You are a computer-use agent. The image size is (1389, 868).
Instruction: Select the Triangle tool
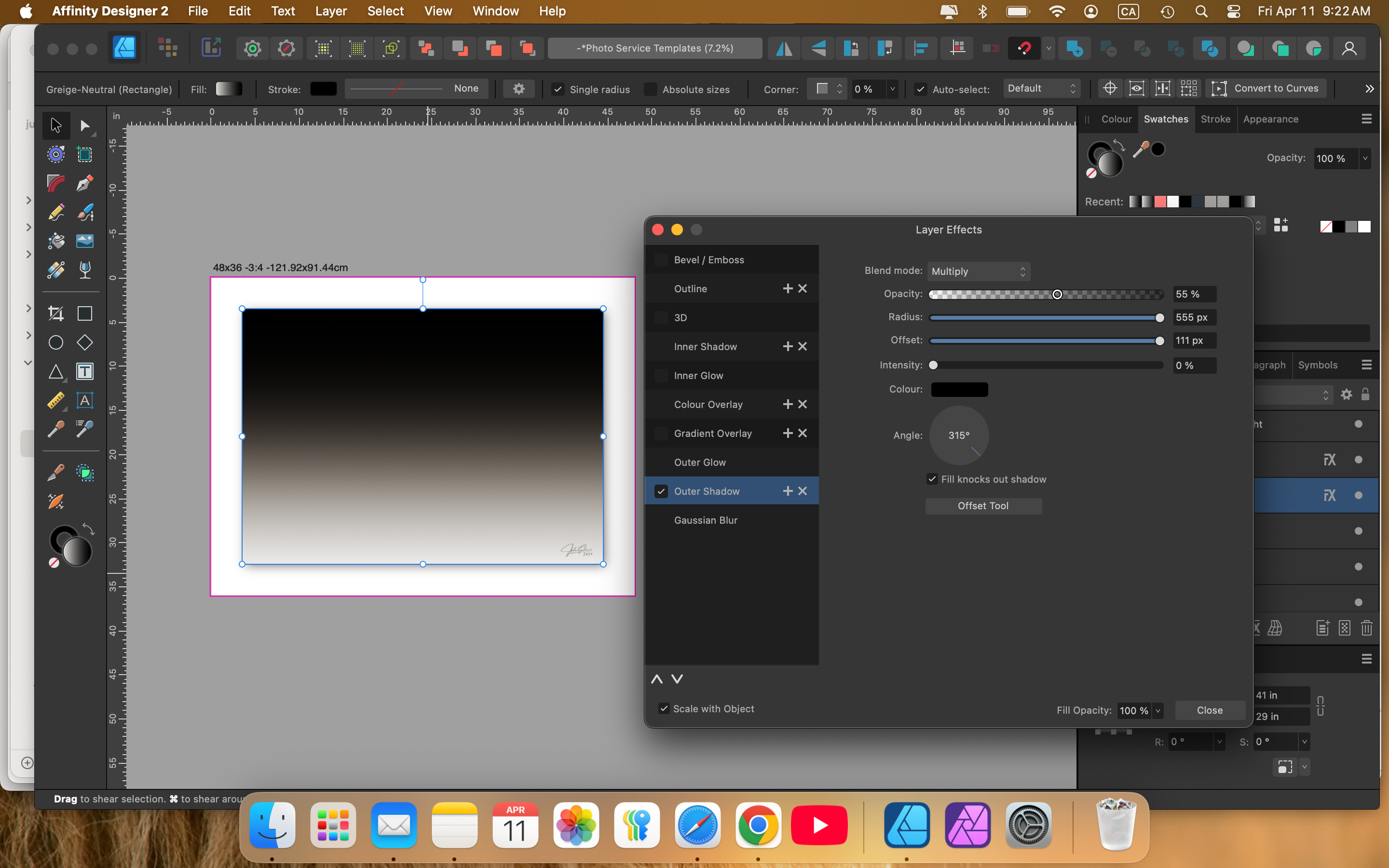tap(55, 371)
